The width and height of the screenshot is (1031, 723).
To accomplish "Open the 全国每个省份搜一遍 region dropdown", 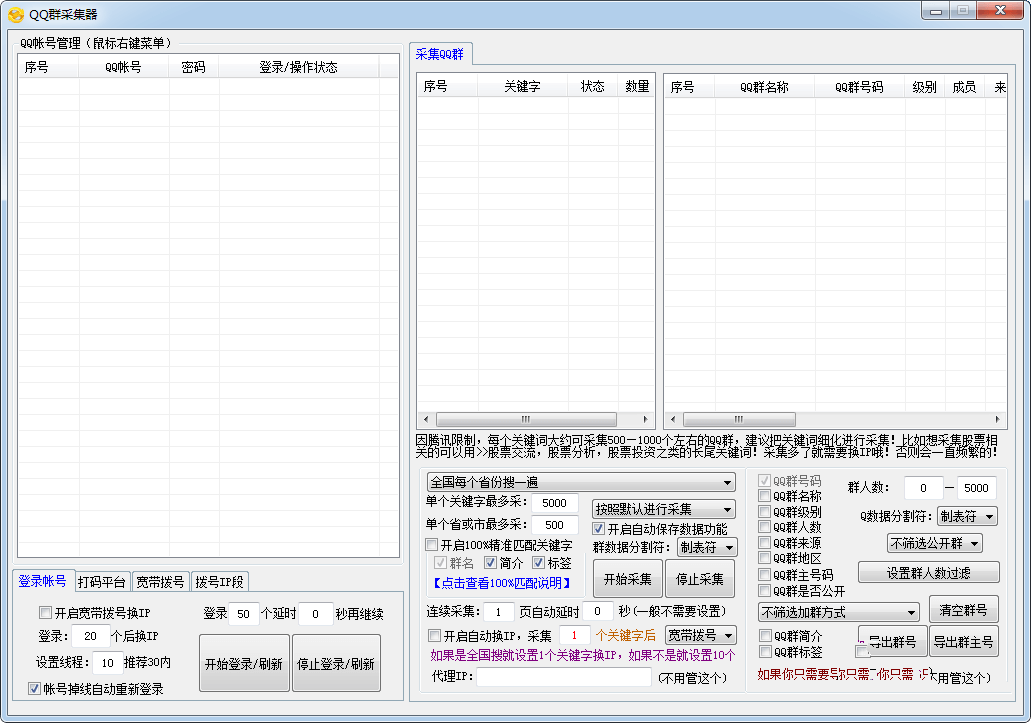I will coord(581,482).
